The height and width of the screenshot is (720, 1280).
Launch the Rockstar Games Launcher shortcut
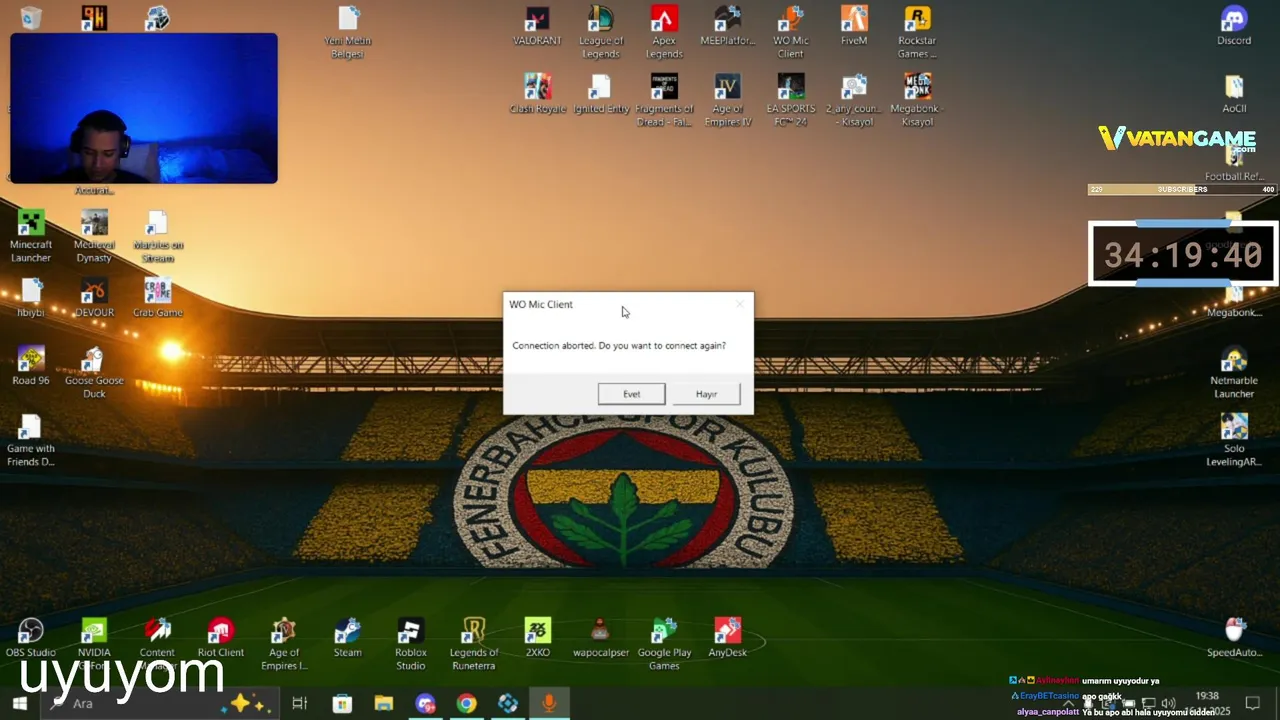coord(917,33)
